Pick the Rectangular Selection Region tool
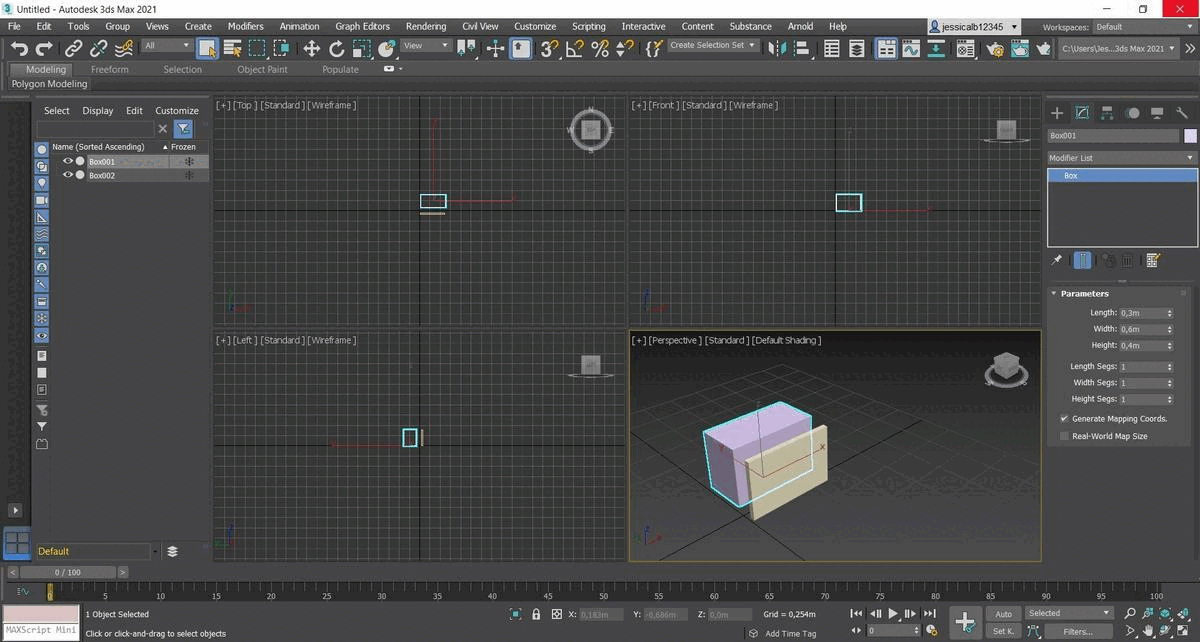The image size is (1200, 642). [258, 47]
